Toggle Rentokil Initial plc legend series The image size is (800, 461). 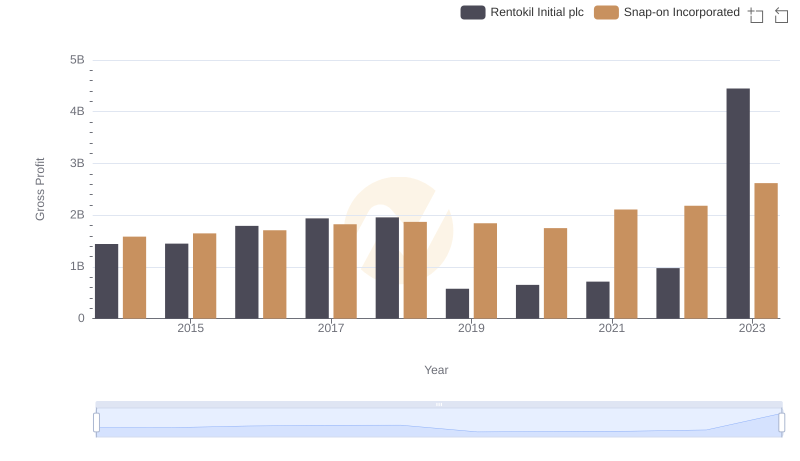tap(522, 12)
